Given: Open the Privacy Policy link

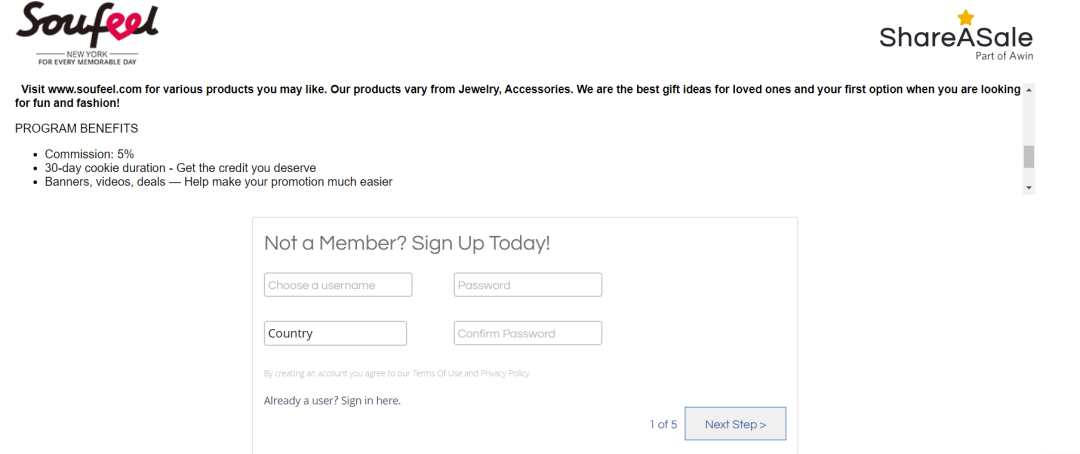Looking at the screenshot, I should [x=505, y=373].
